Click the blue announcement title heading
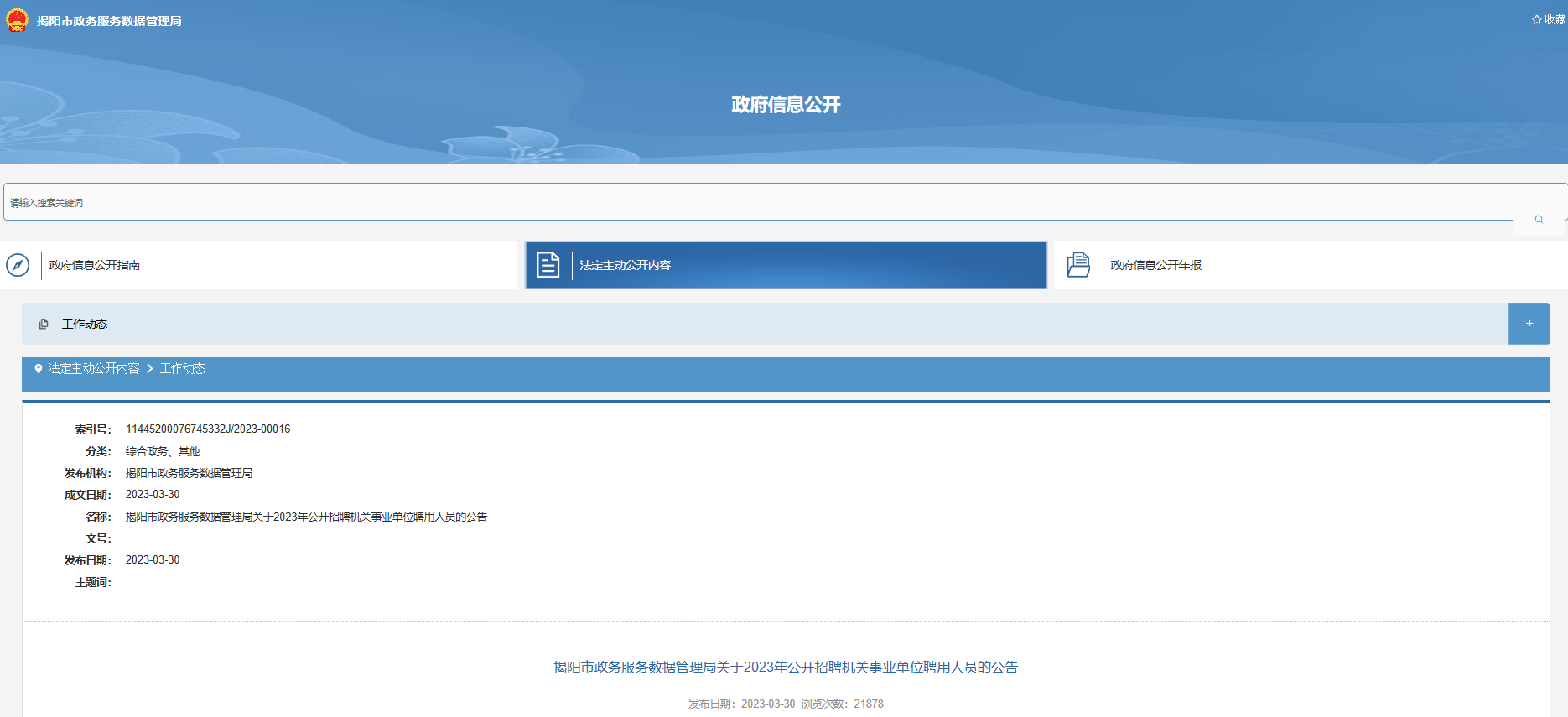 pos(785,668)
